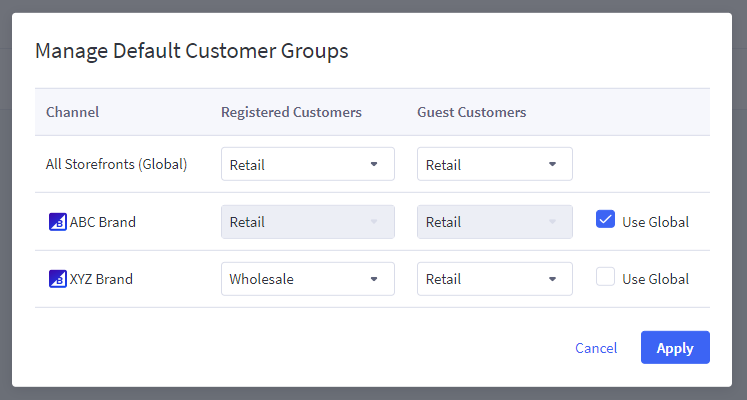747x400 pixels.
Task: Click the Registered Customers column header
Action: click(291, 112)
